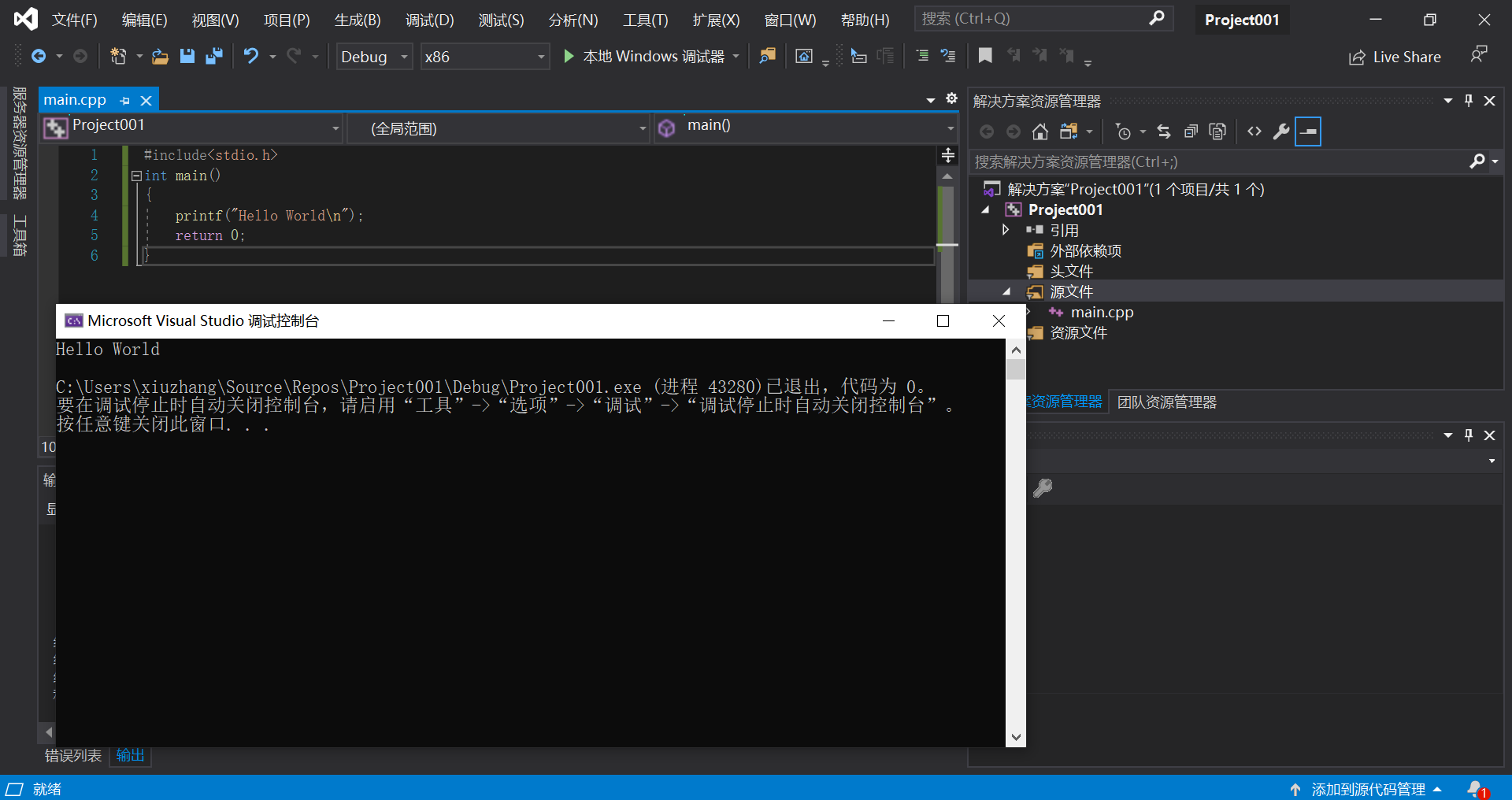Open the 服务器资源管理器 side tab
The width and height of the screenshot is (1512, 800).
coord(20,143)
